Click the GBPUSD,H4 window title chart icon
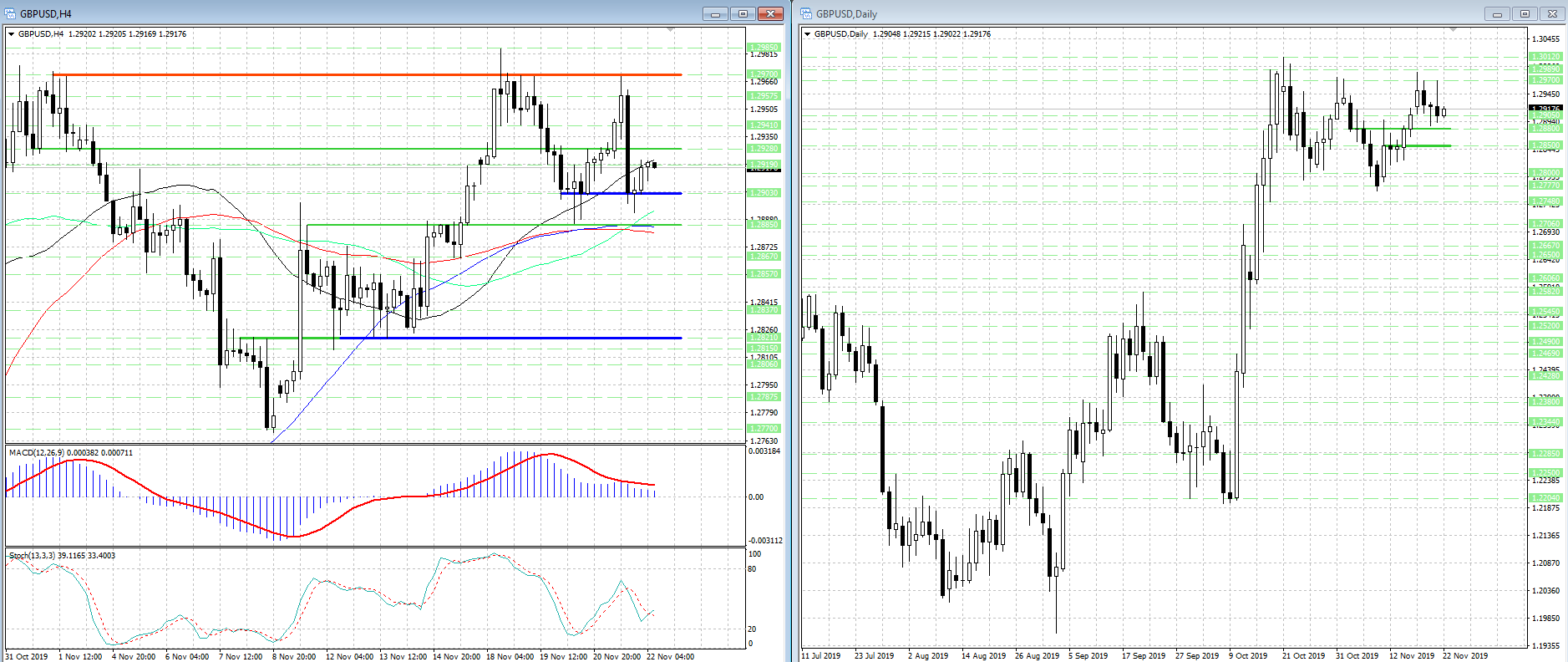Image resolution: width=1568 pixels, height=662 pixels. coord(10,13)
